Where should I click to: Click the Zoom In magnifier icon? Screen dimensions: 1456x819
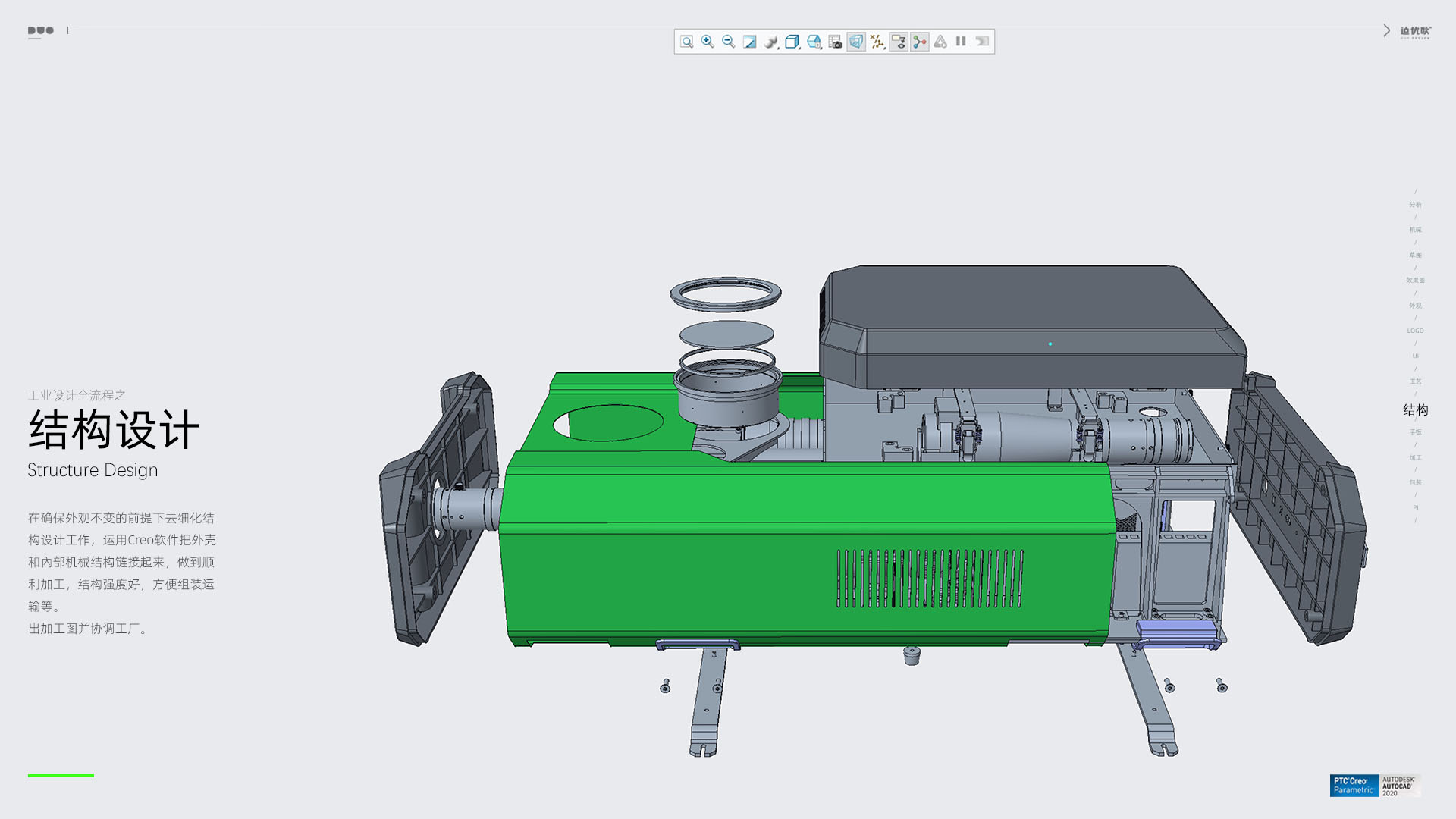[708, 42]
